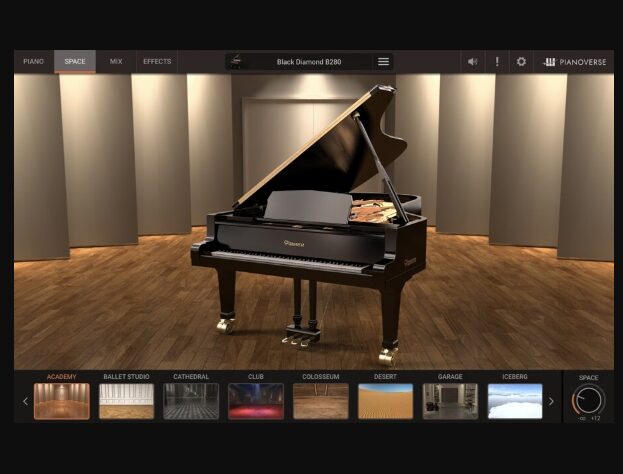Mute audio with the speaker icon
The width and height of the screenshot is (623, 474).
472,62
